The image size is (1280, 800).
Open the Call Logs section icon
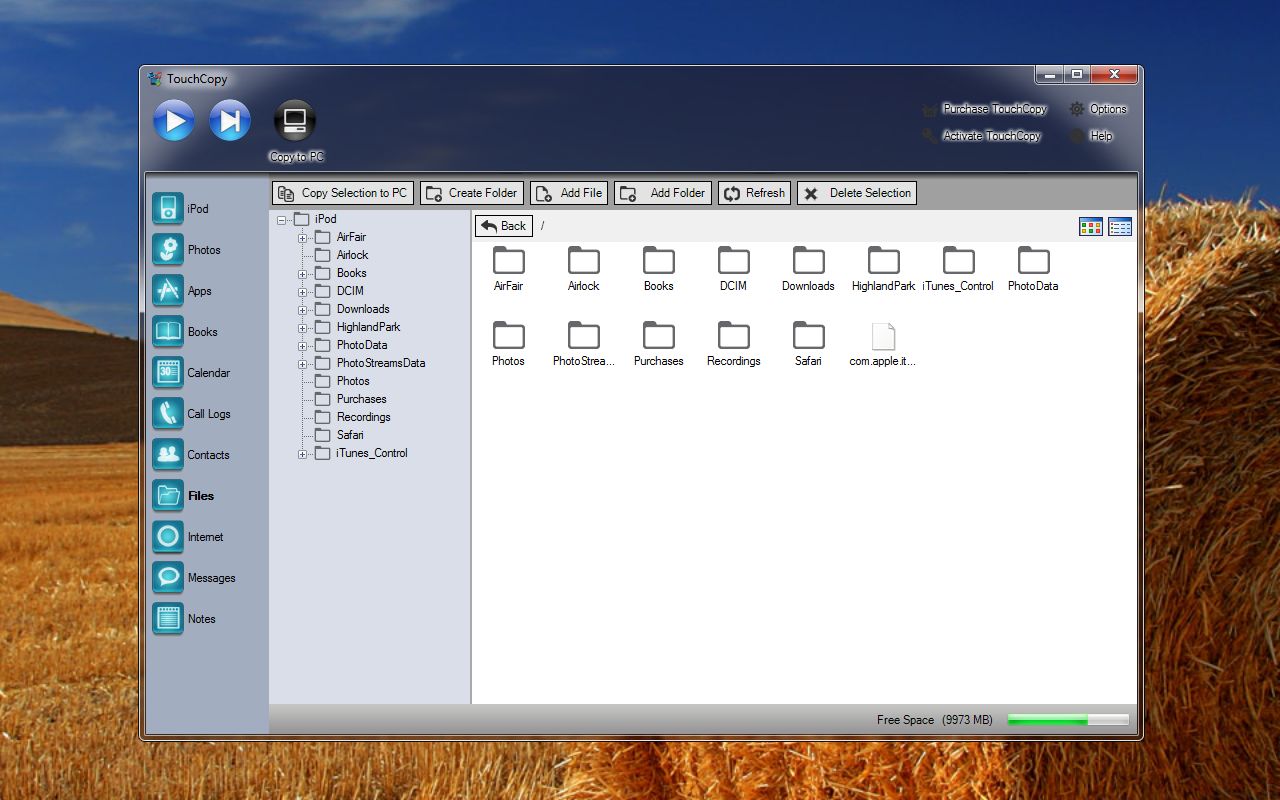(x=168, y=414)
